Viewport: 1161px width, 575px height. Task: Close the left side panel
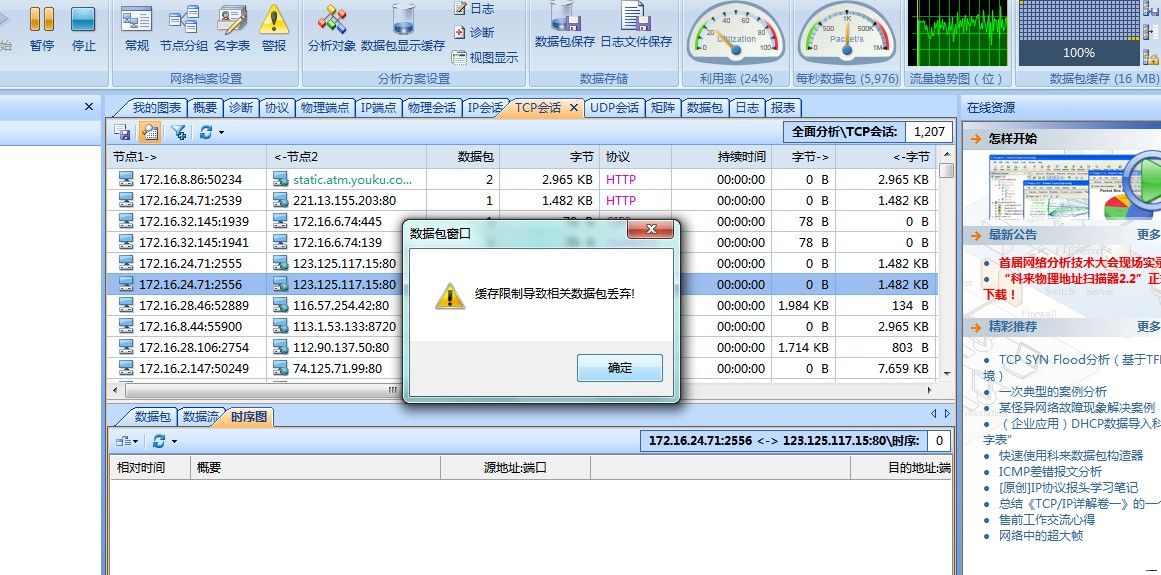click(89, 107)
